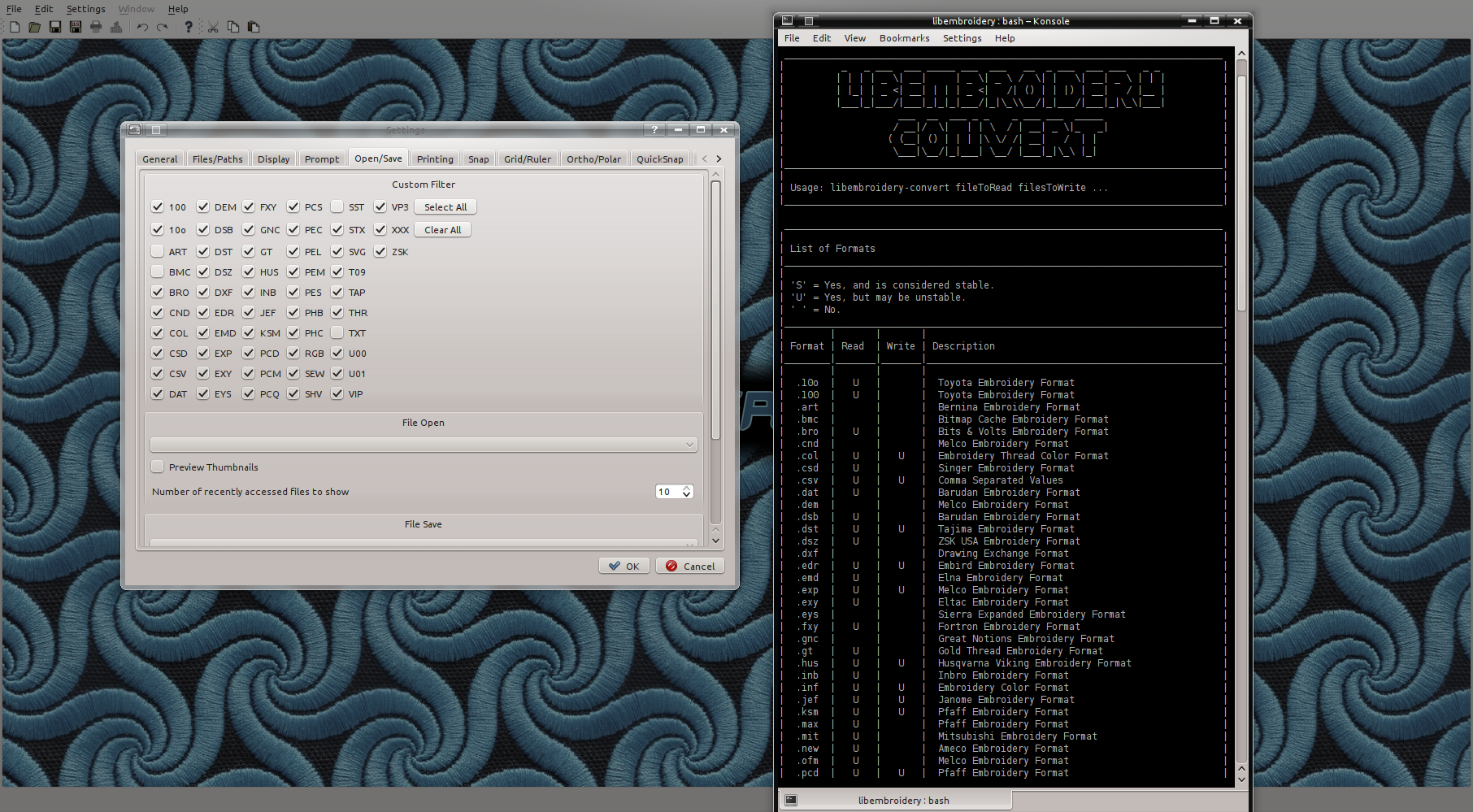Click the Print toolbar icon

tap(96, 27)
